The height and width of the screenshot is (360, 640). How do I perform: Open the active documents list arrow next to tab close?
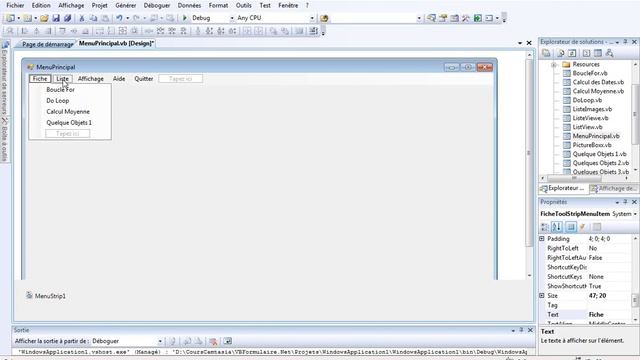click(520, 43)
